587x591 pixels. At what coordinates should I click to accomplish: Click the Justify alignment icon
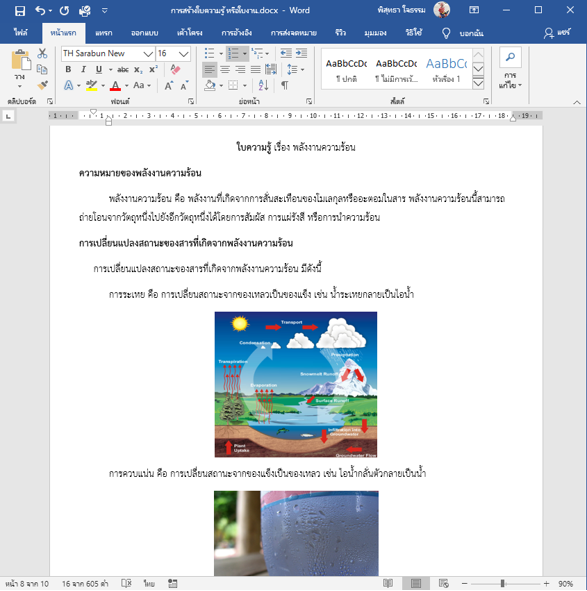255,69
